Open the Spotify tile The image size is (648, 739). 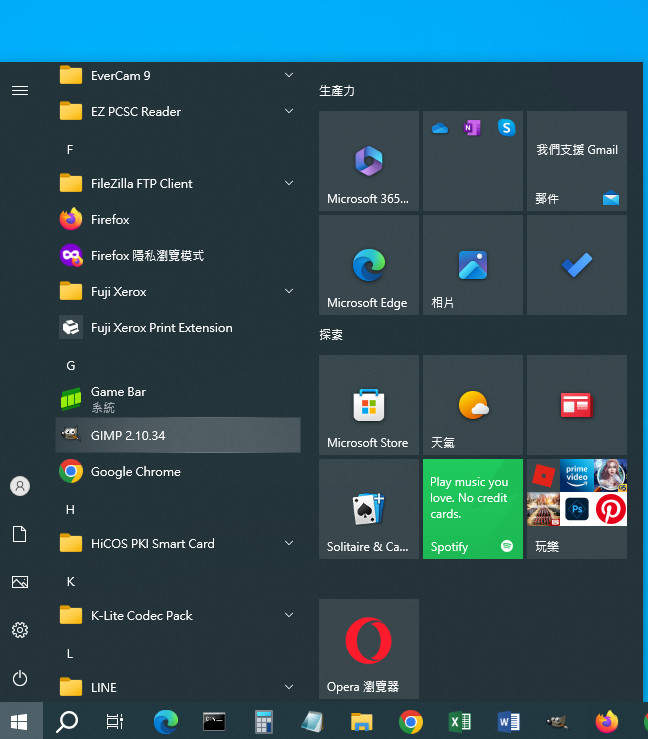[x=473, y=509]
